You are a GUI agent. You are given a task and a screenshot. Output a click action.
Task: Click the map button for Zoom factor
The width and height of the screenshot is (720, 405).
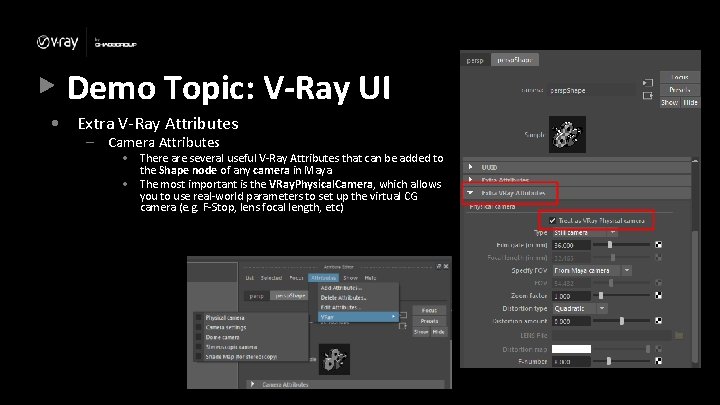coord(658,295)
